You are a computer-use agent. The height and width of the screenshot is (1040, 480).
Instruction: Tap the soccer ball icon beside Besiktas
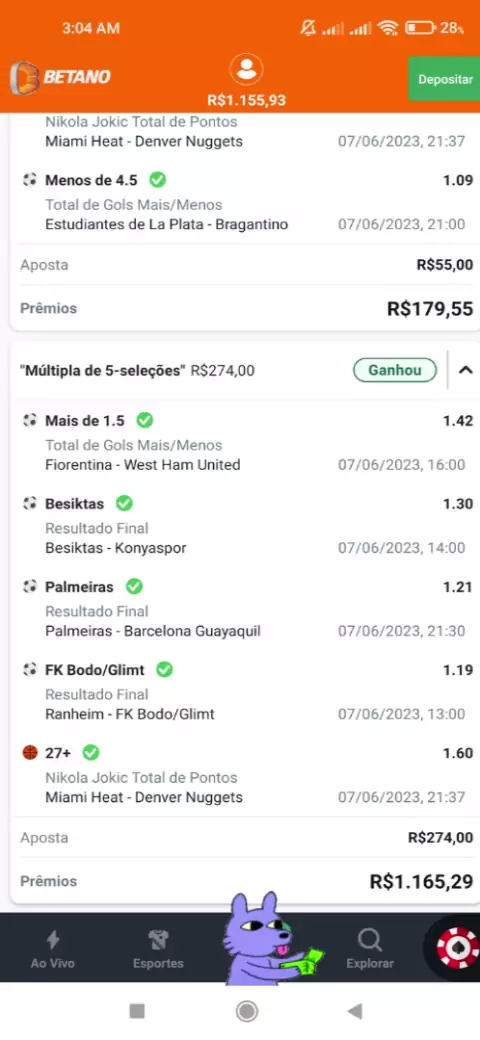point(30,503)
